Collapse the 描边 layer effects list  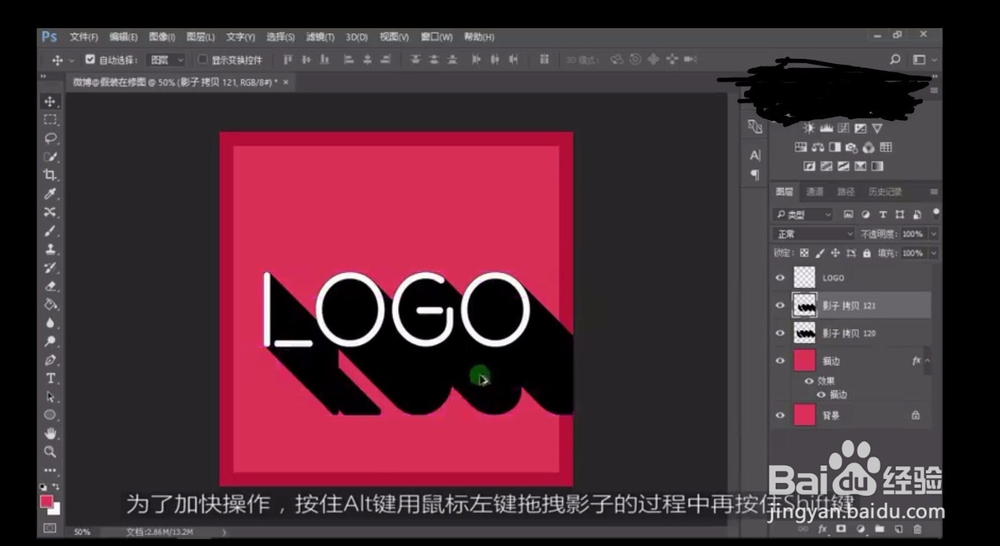tap(927, 360)
